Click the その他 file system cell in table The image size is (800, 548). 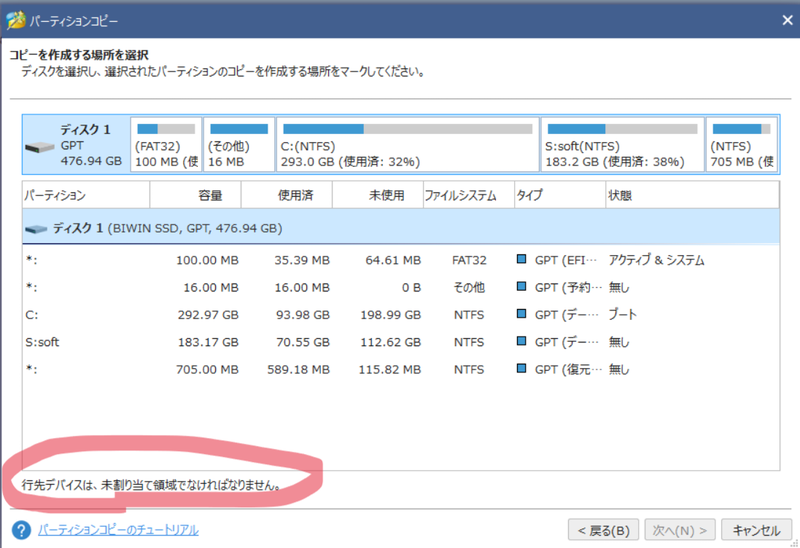pyautogui.click(x=469, y=287)
